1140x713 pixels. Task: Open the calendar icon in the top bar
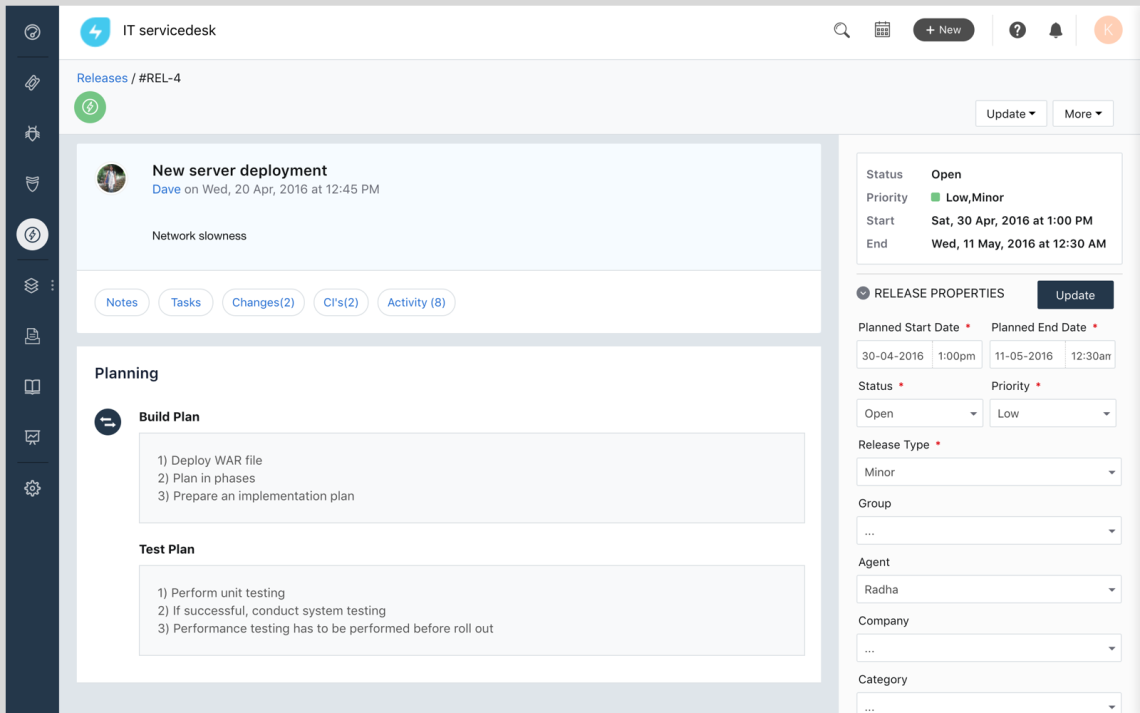[x=882, y=30]
